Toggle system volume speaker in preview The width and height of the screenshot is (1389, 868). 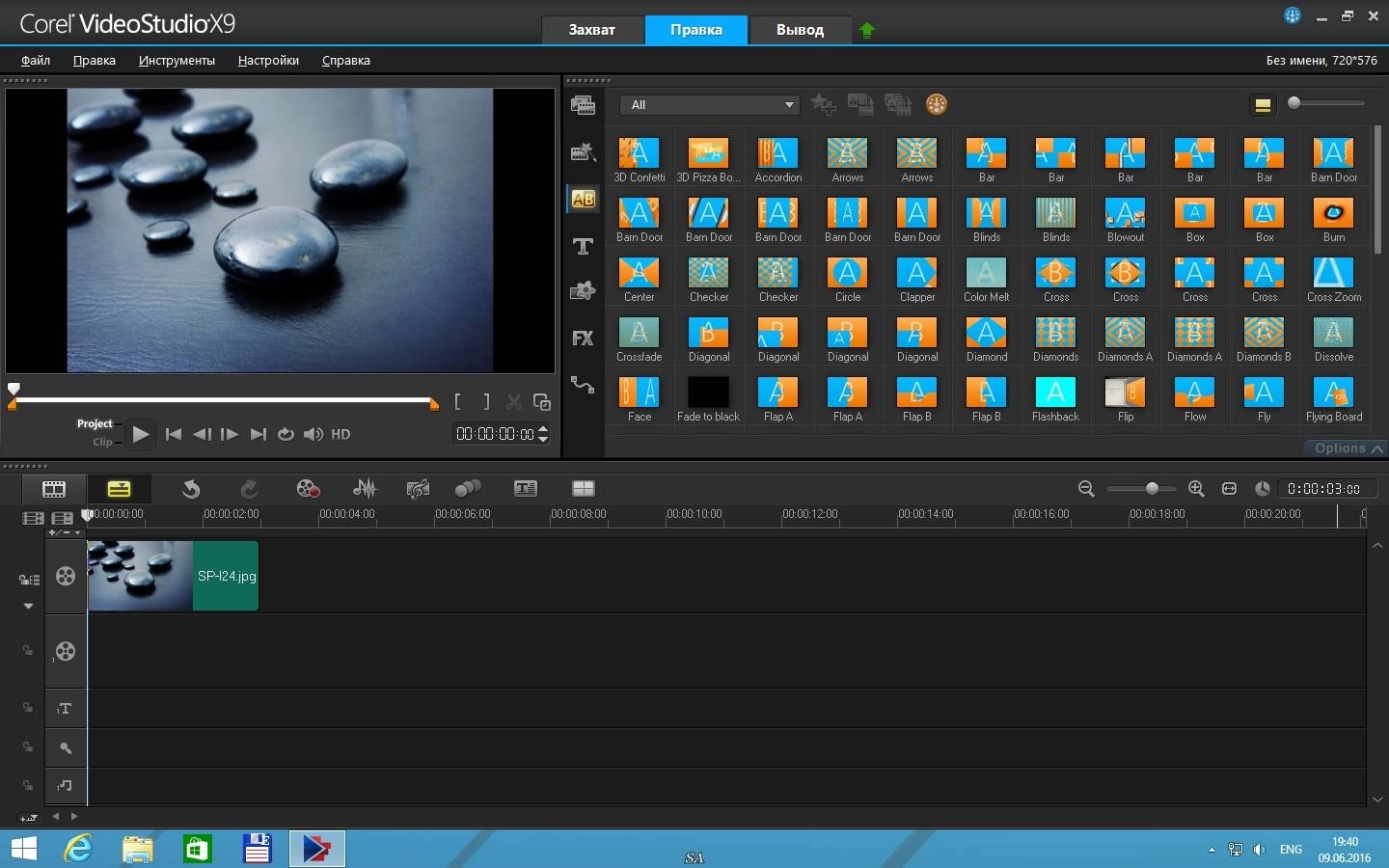313,434
